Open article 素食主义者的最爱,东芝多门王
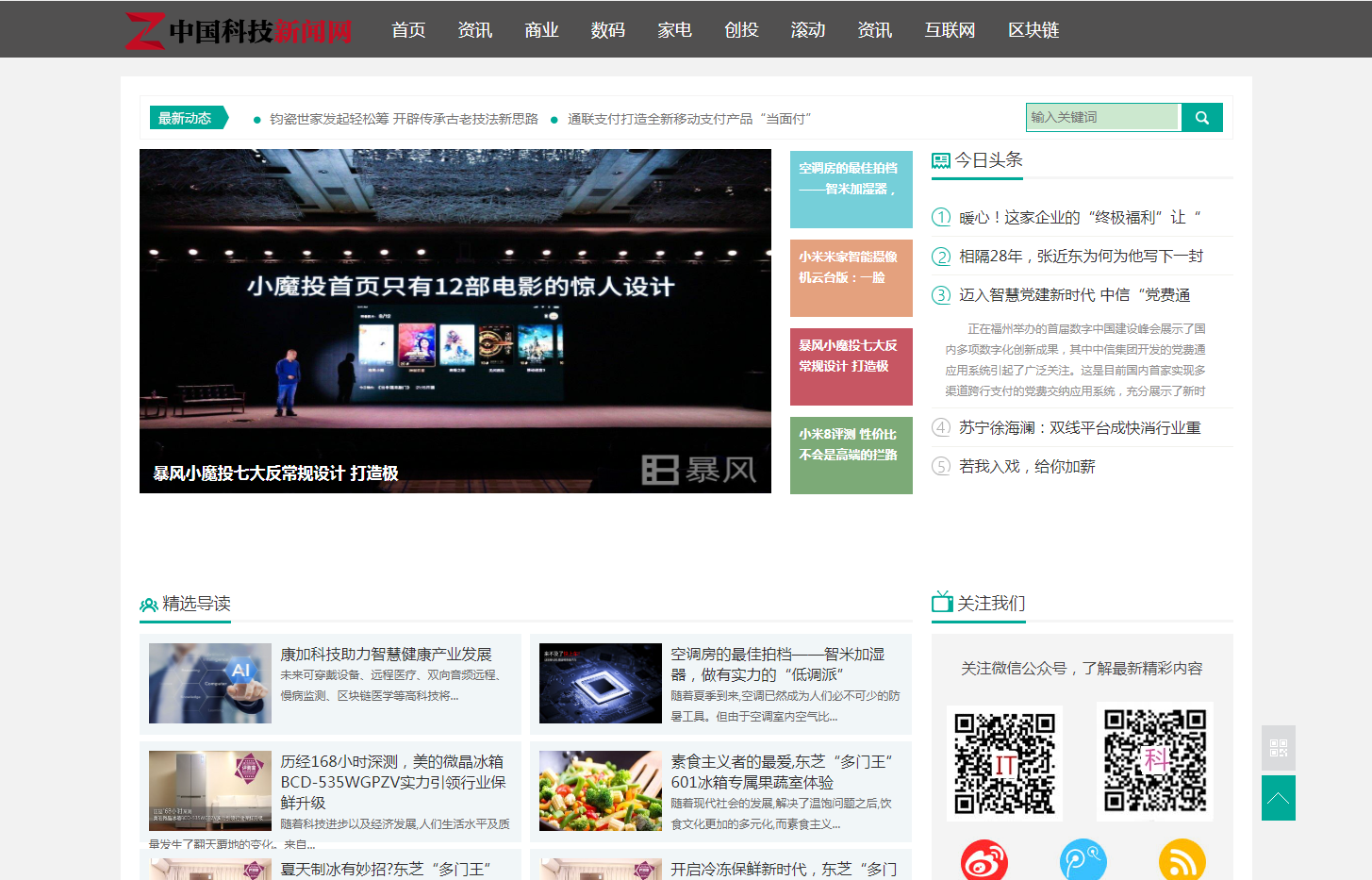 [782, 772]
